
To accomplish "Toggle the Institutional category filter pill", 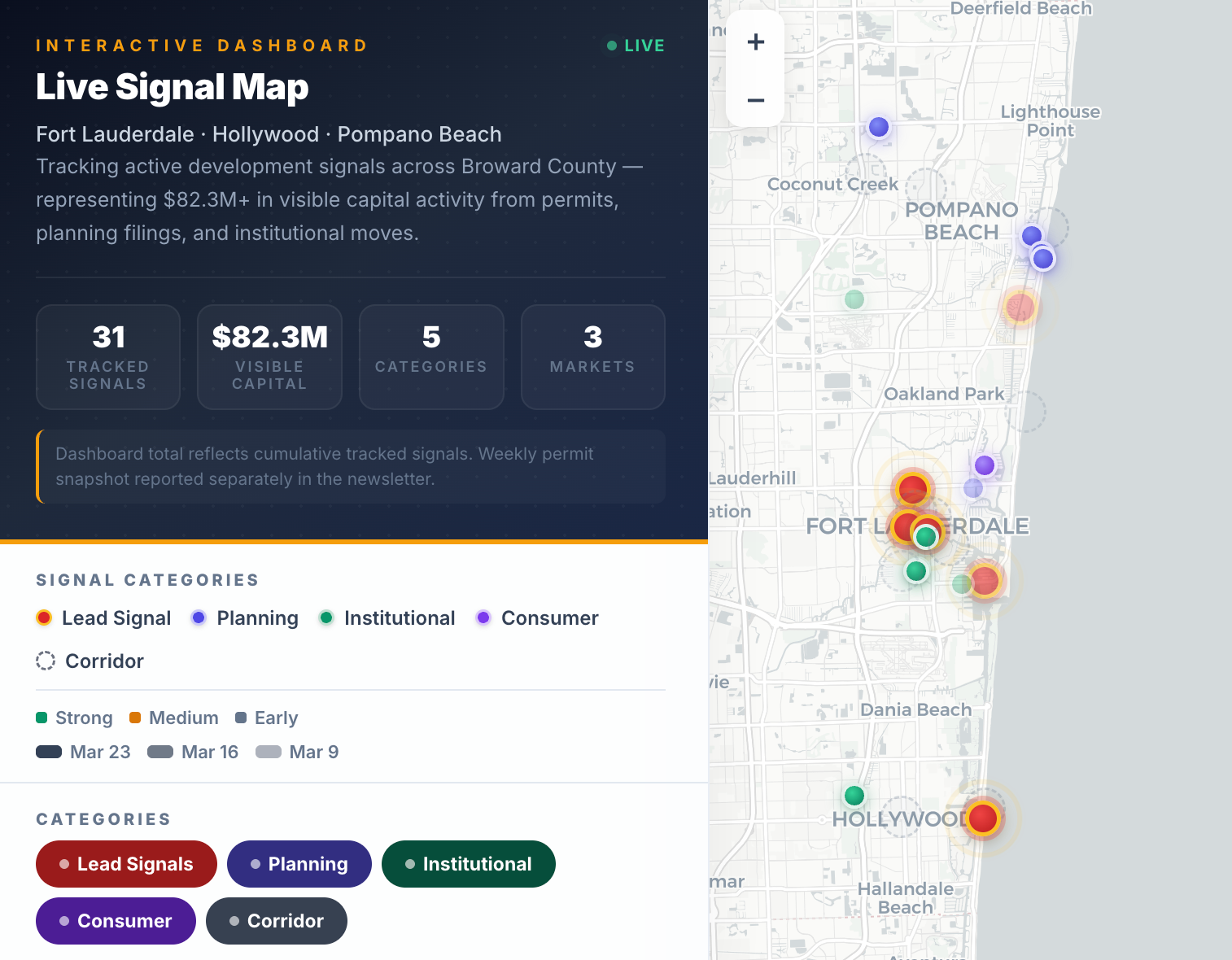I will (468, 864).
